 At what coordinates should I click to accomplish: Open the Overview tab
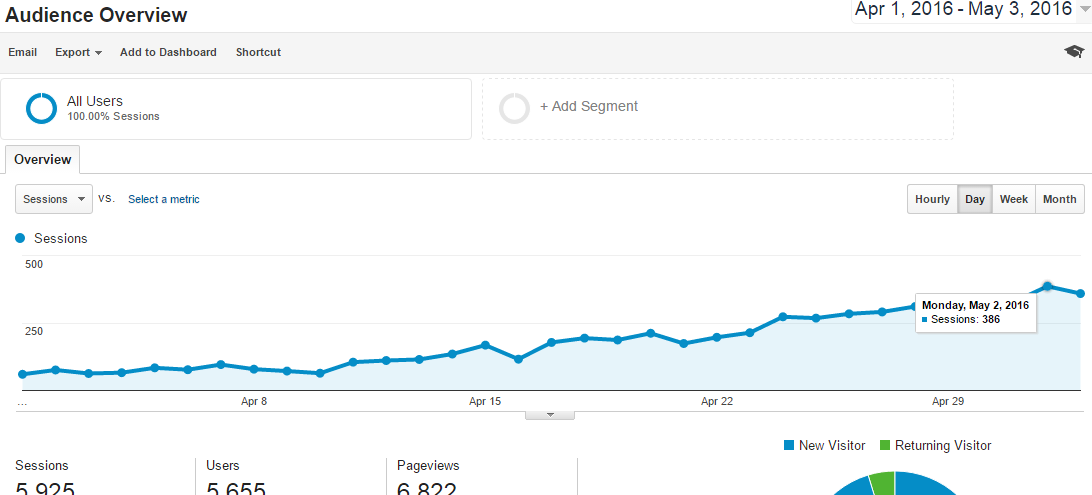[42, 159]
